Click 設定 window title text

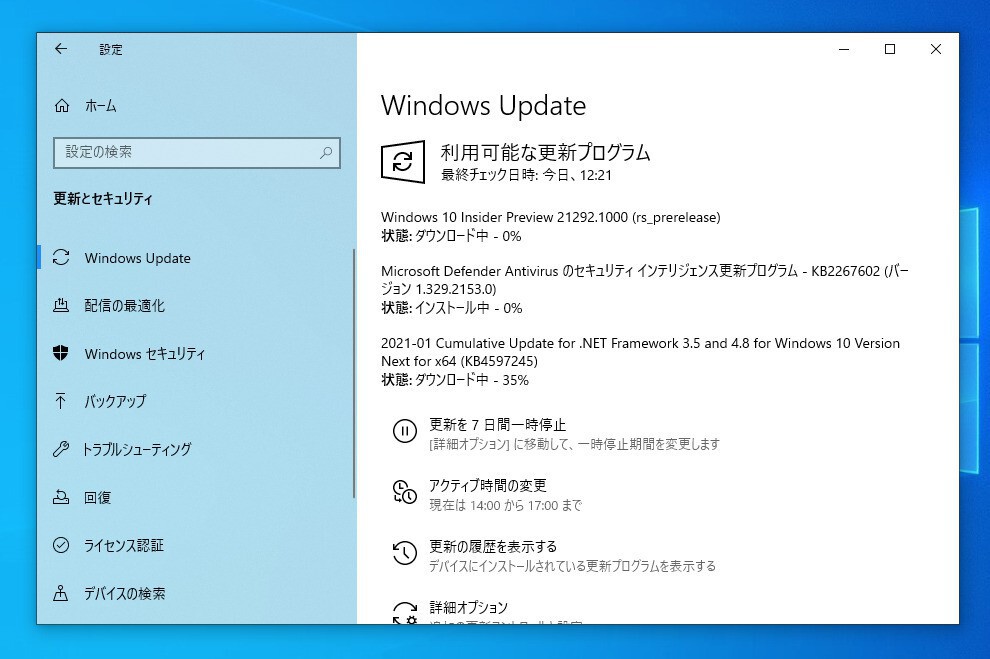point(111,49)
